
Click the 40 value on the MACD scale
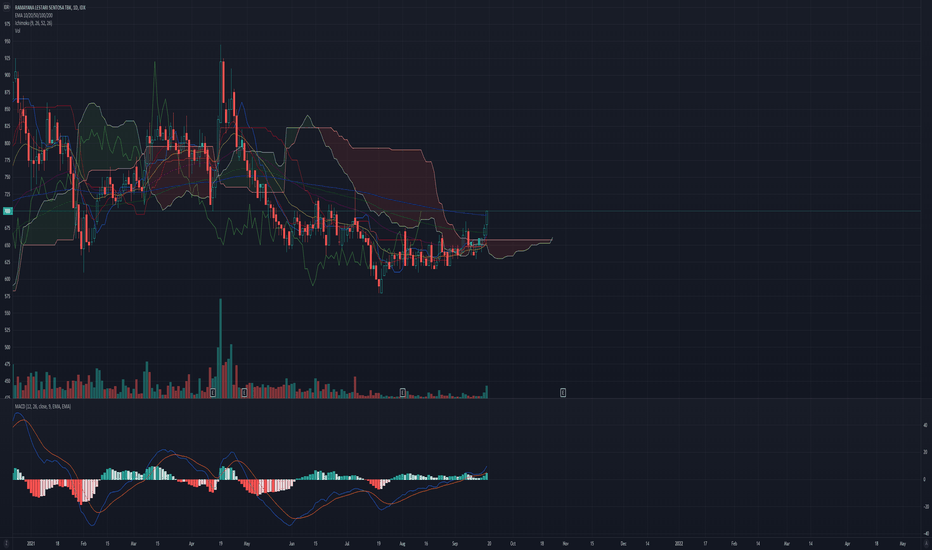(x=925, y=425)
